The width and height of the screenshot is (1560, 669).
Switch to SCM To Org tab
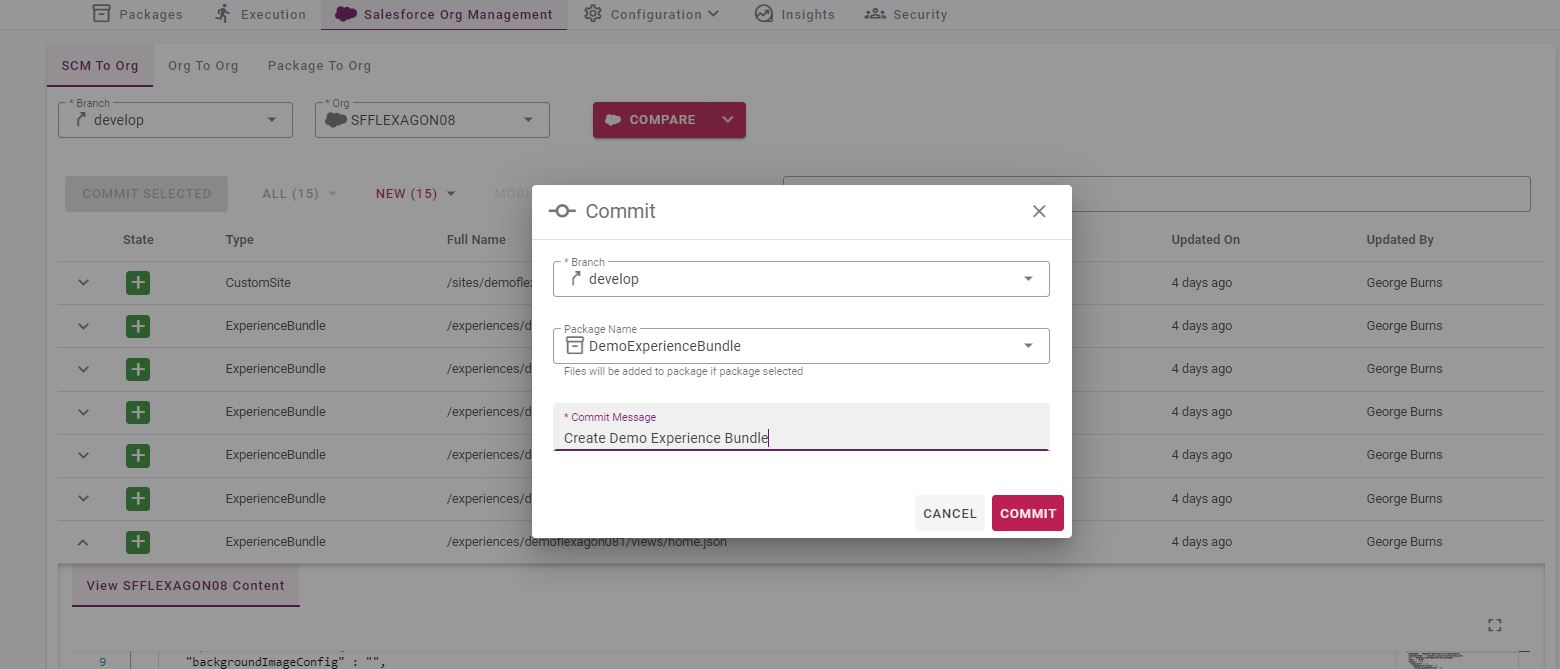click(100, 65)
